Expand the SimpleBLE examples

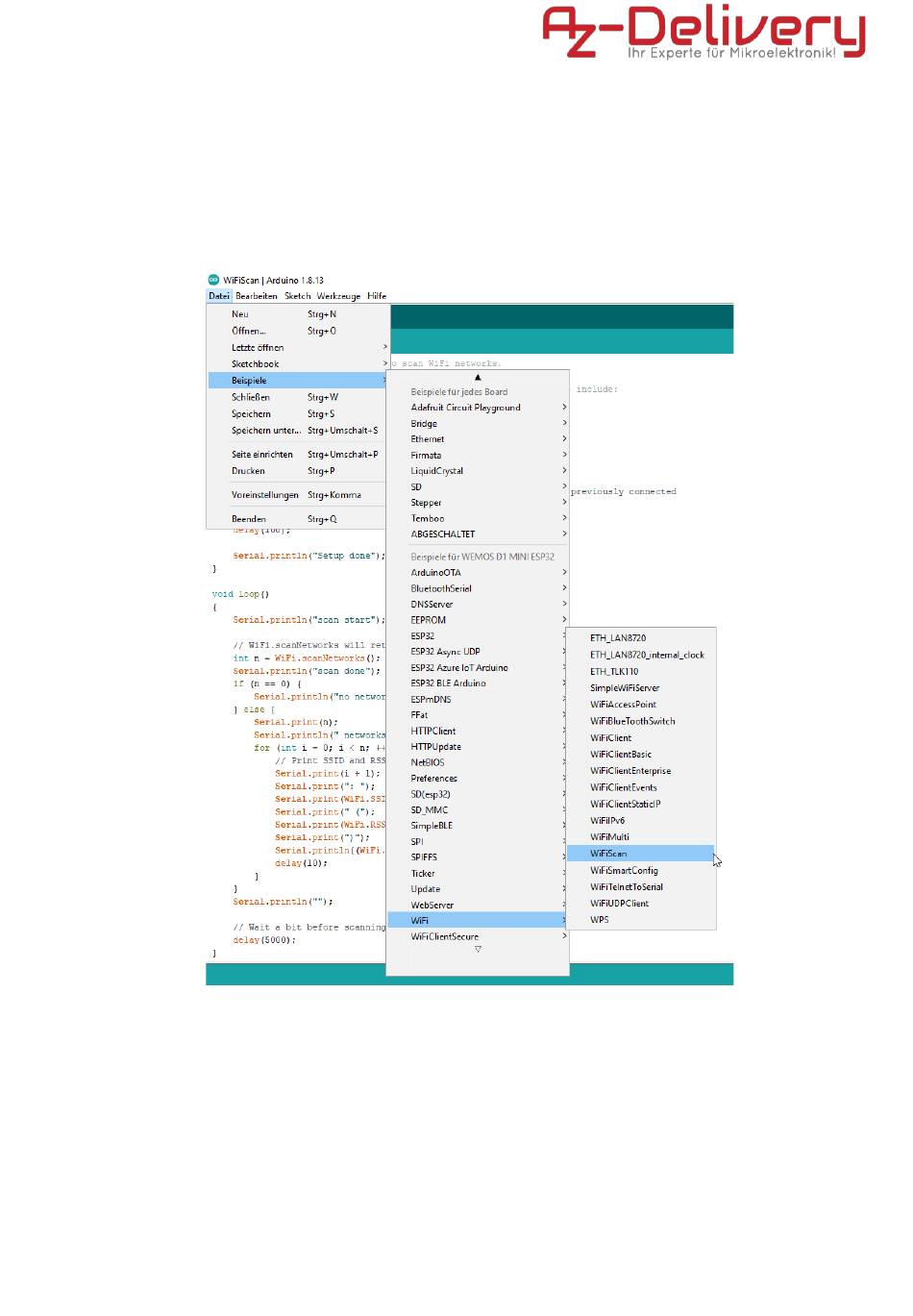478,826
